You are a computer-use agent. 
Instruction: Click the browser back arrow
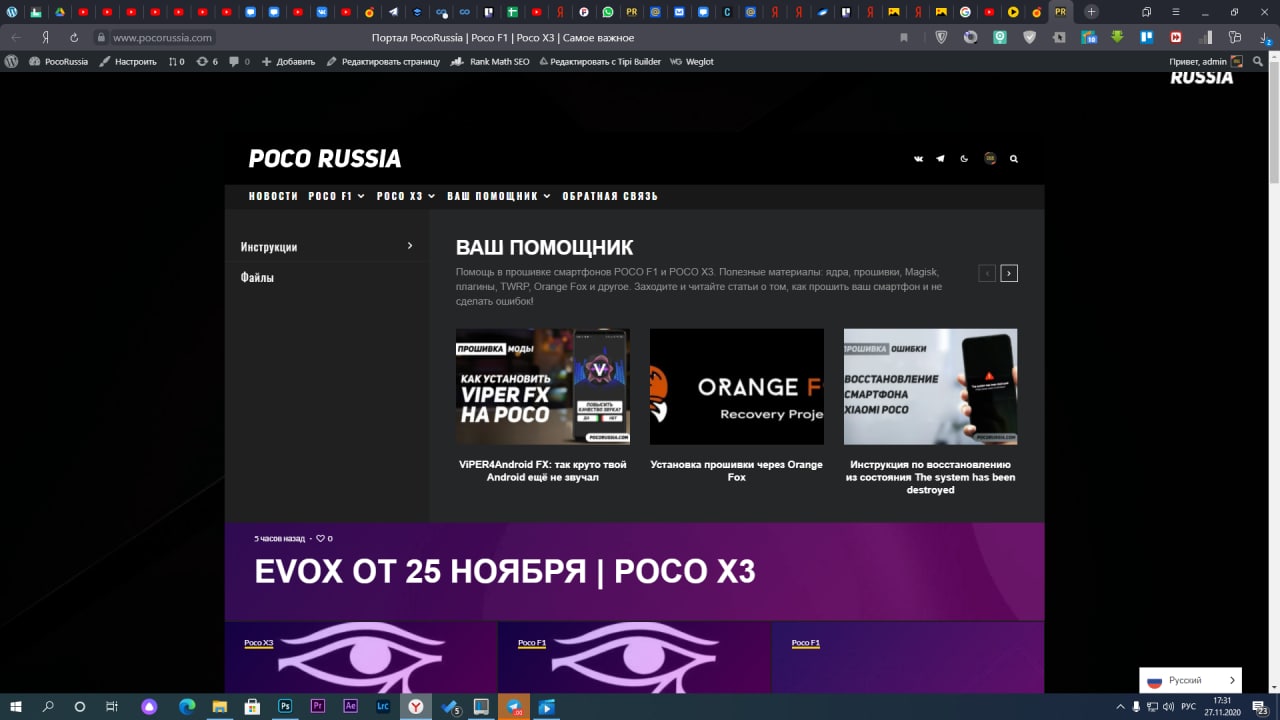(x=16, y=37)
